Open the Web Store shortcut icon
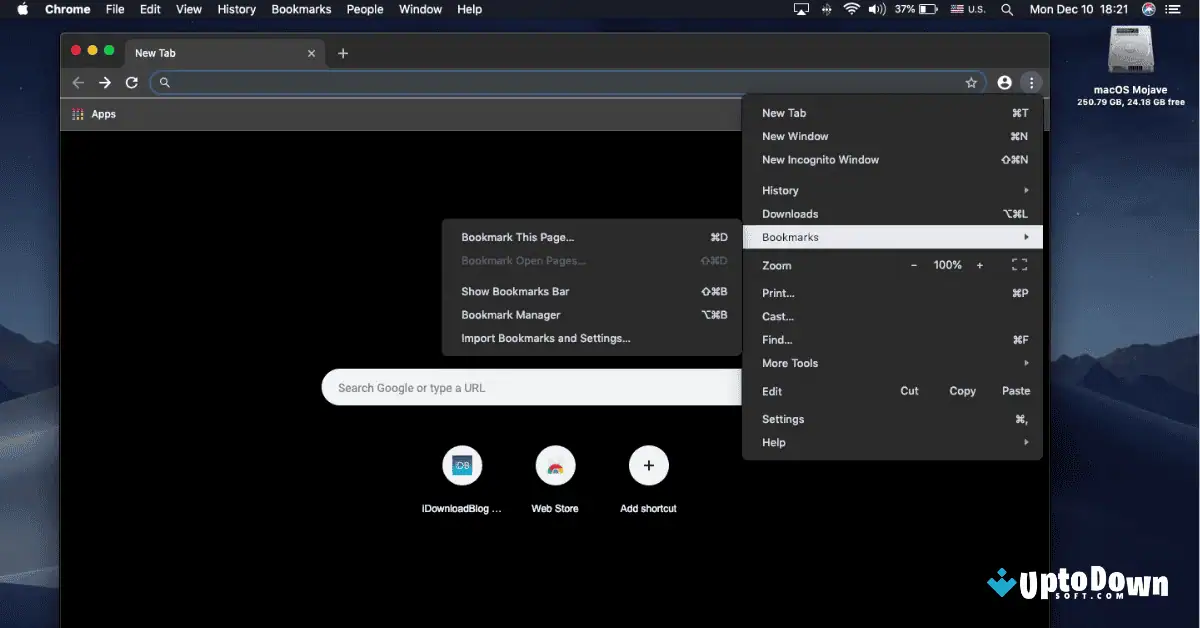Image resolution: width=1200 pixels, height=628 pixels. coord(555,465)
